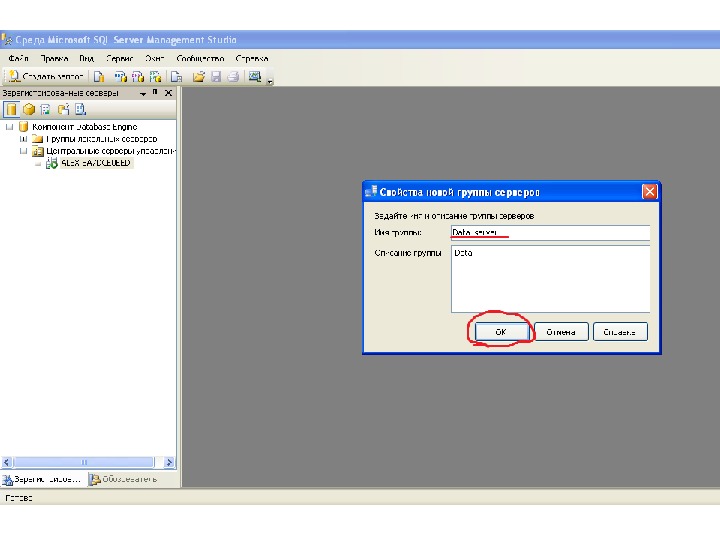Select the Группы локальных серверов folder
Screen dimensions: 720x540
(x=101, y=139)
